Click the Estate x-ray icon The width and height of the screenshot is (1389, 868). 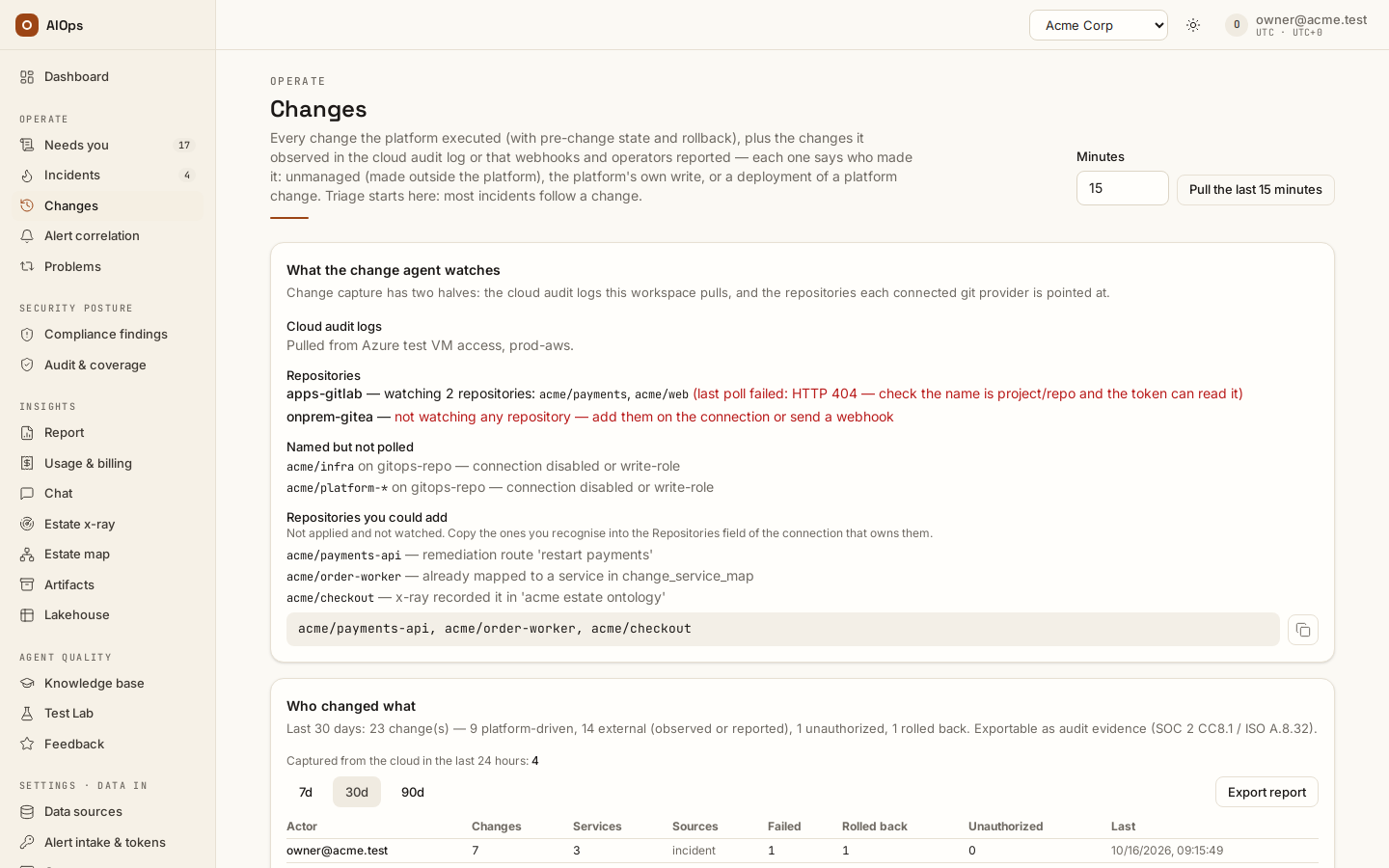[x=27, y=525]
